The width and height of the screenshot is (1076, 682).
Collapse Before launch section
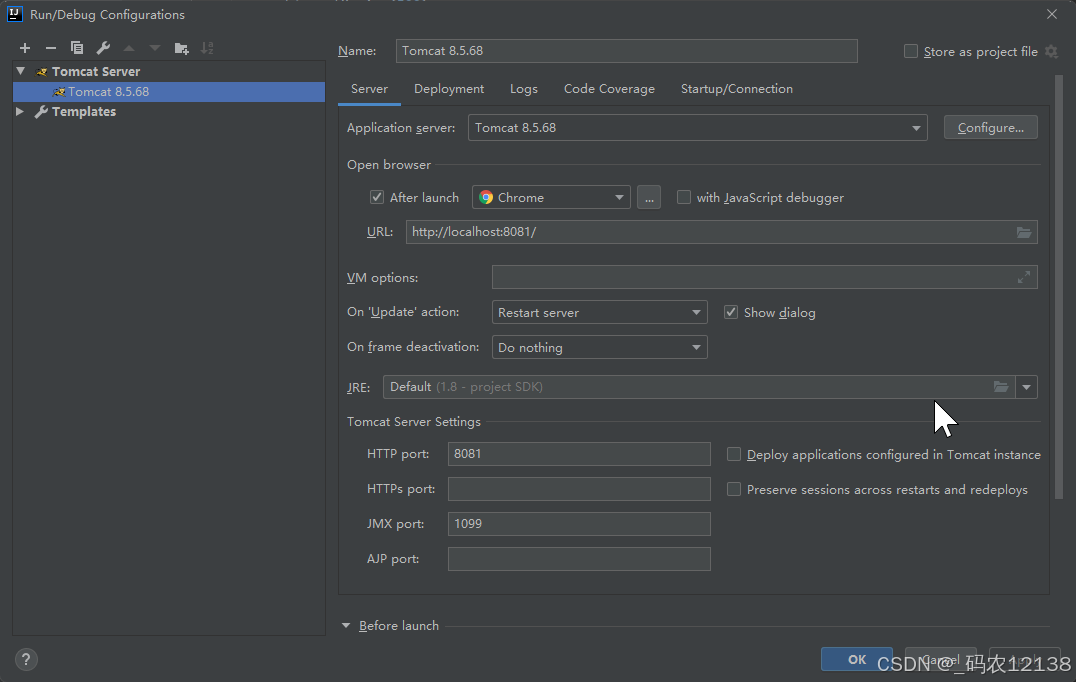click(346, 626)
